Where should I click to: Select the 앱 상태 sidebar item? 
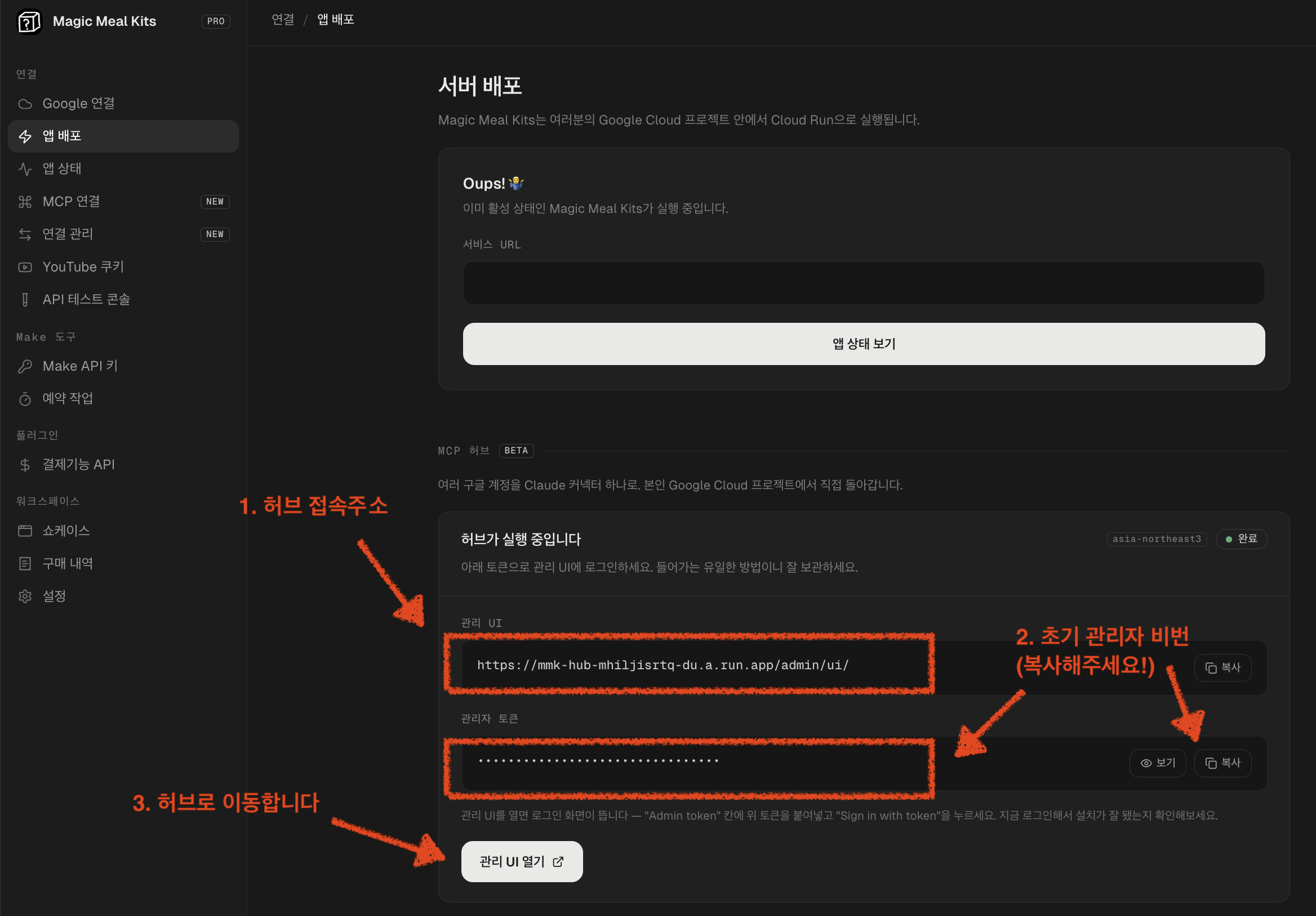(x=123, y=169)
